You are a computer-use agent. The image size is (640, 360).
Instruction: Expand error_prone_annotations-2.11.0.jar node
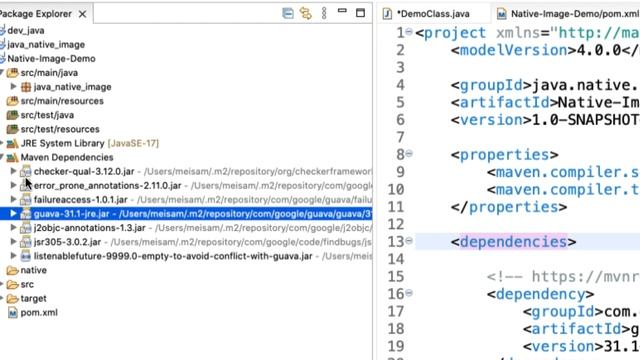click(13, 185)
